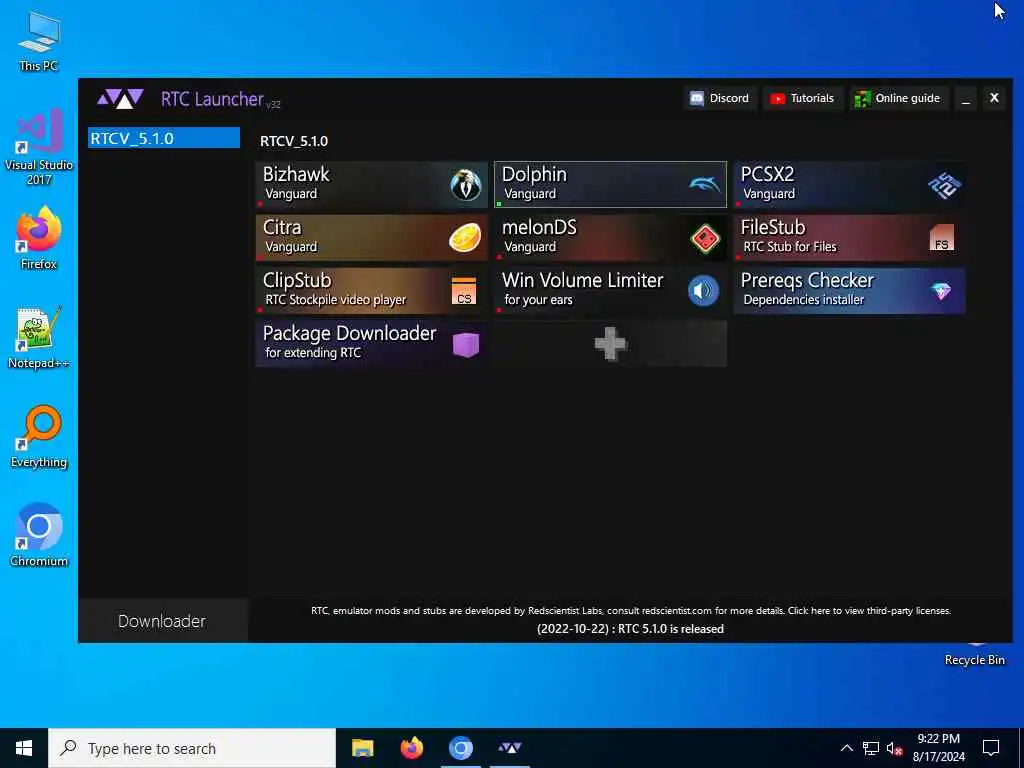The image size is (1024, 768).
Task: Select Chromium desktop shortcut
Action: (x=39, y=536)
